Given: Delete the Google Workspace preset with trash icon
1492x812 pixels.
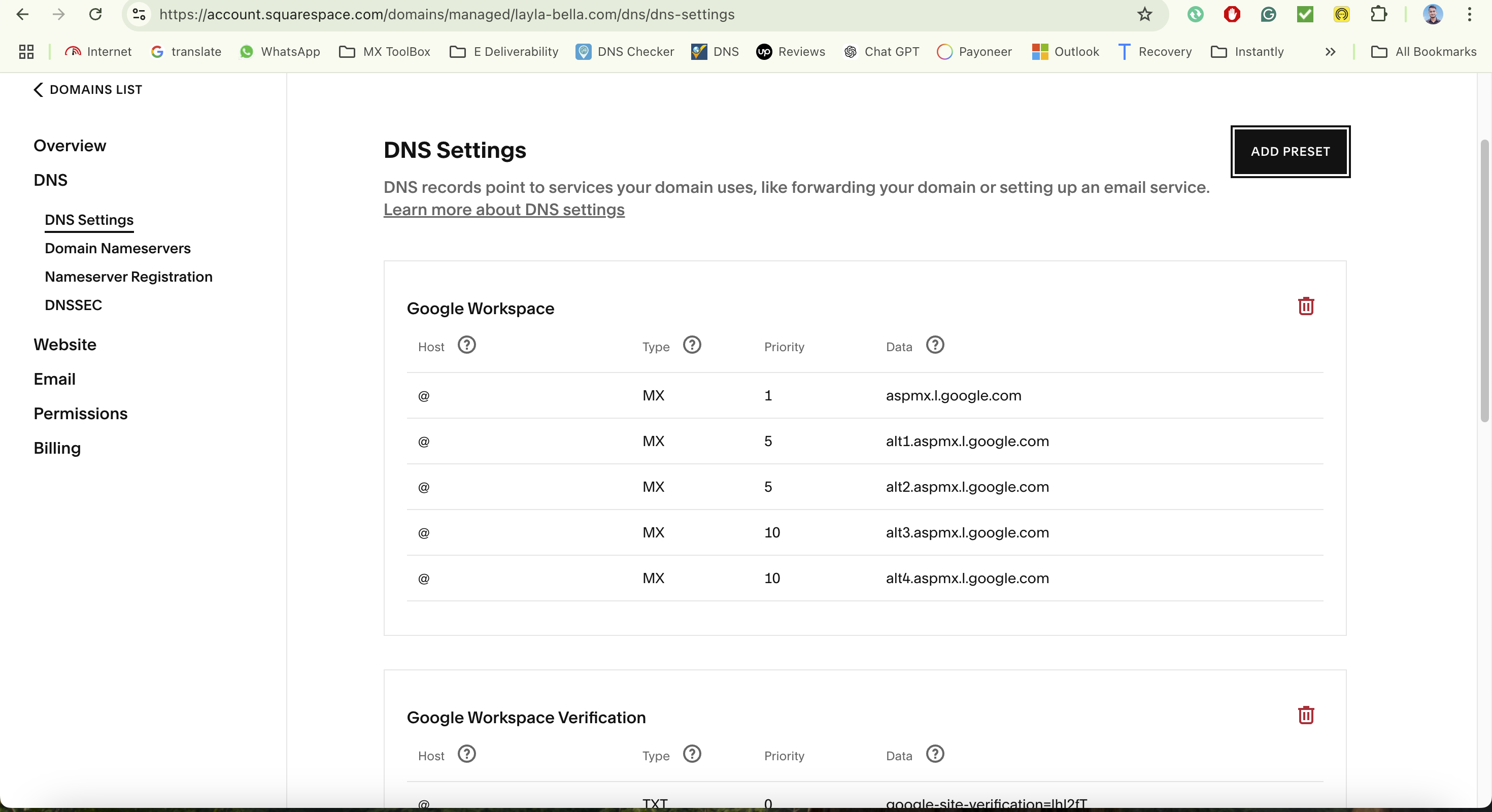Looking at the screenshot, I should point(1305,306).
